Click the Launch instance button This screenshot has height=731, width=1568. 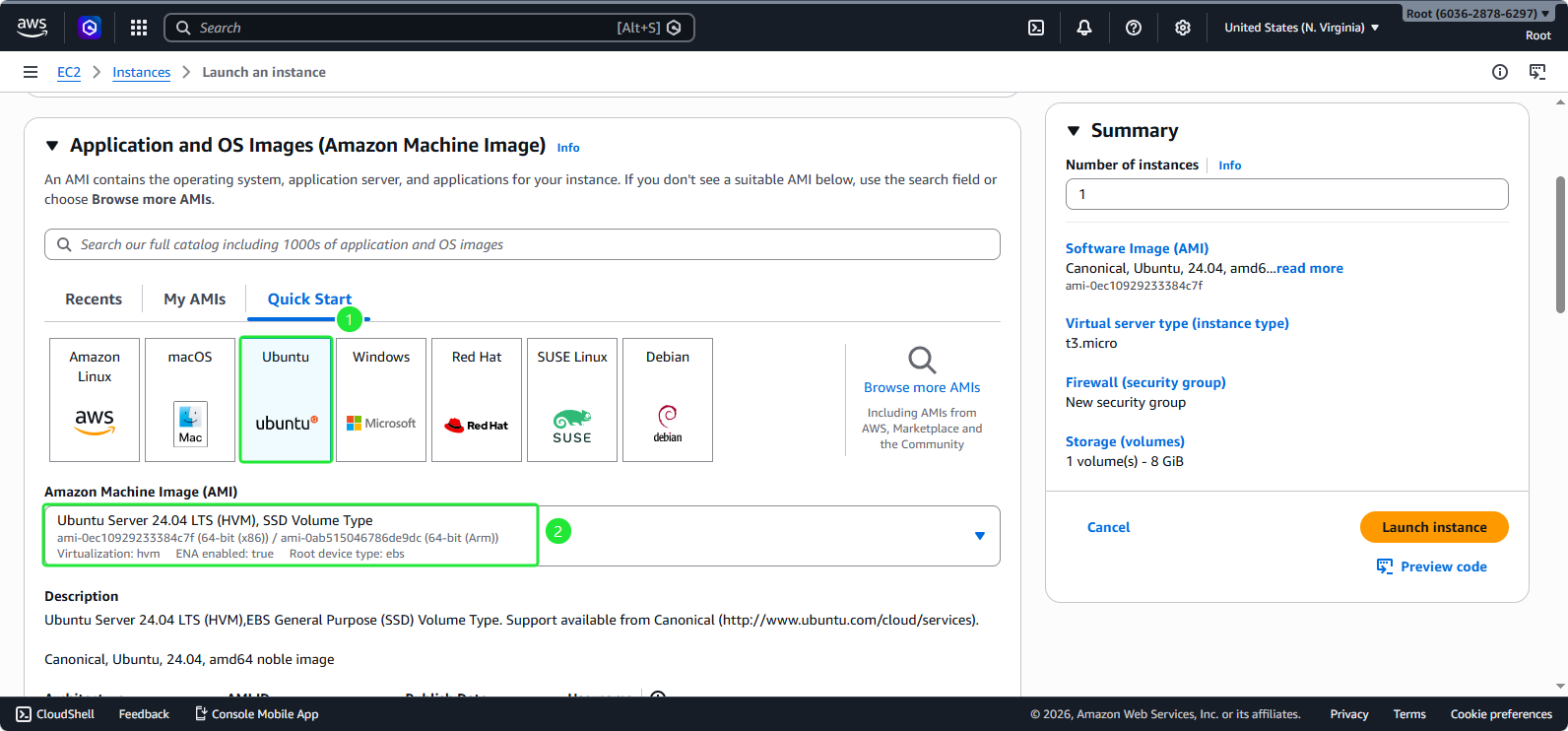1434,527
